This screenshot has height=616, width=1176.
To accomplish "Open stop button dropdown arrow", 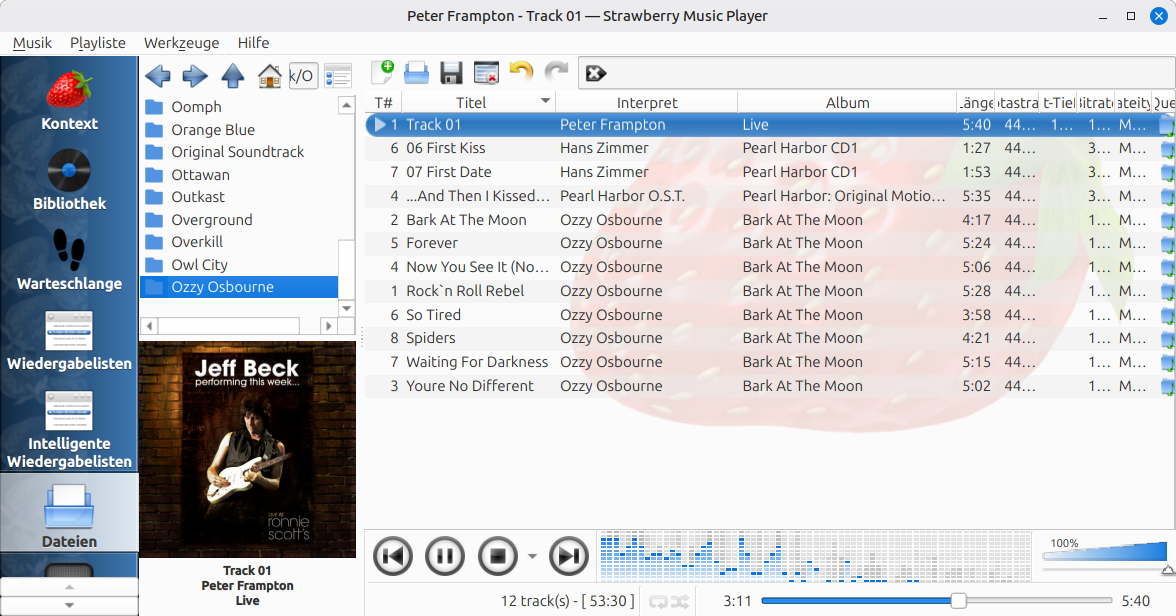I will point(532,557).
